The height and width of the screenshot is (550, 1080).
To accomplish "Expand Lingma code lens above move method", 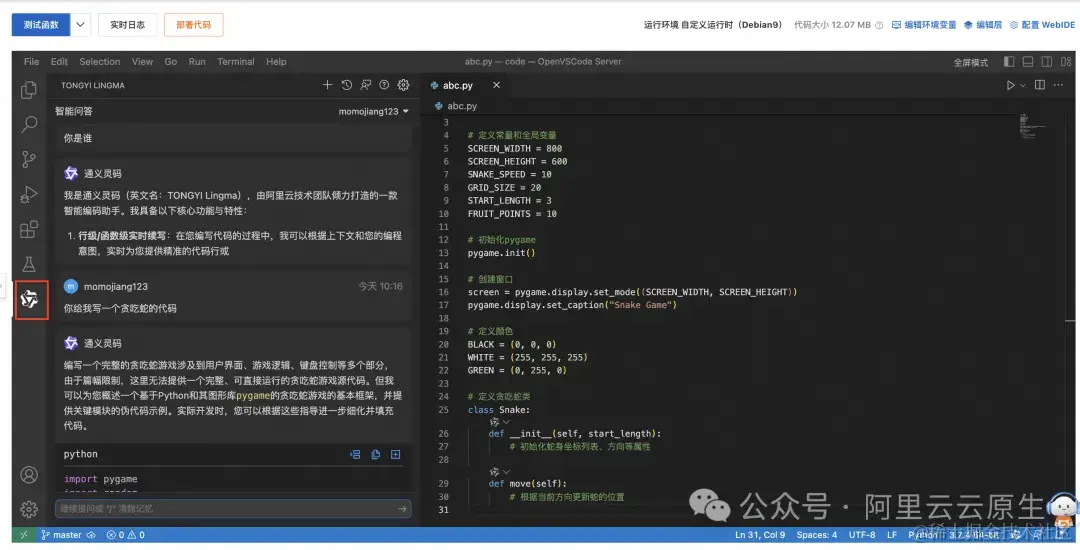I will (499, 472).
